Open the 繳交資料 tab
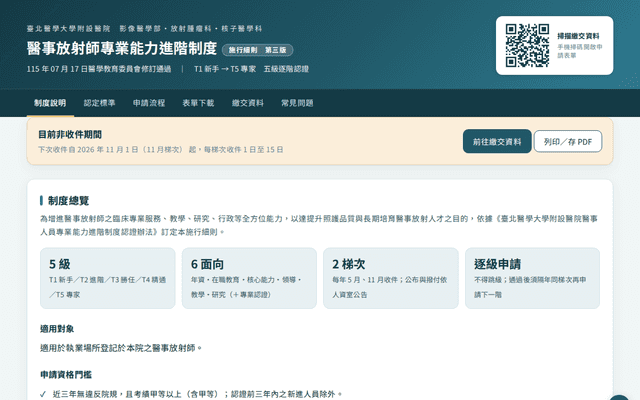This screenshot has height=400, width=640. click(247, 103)
